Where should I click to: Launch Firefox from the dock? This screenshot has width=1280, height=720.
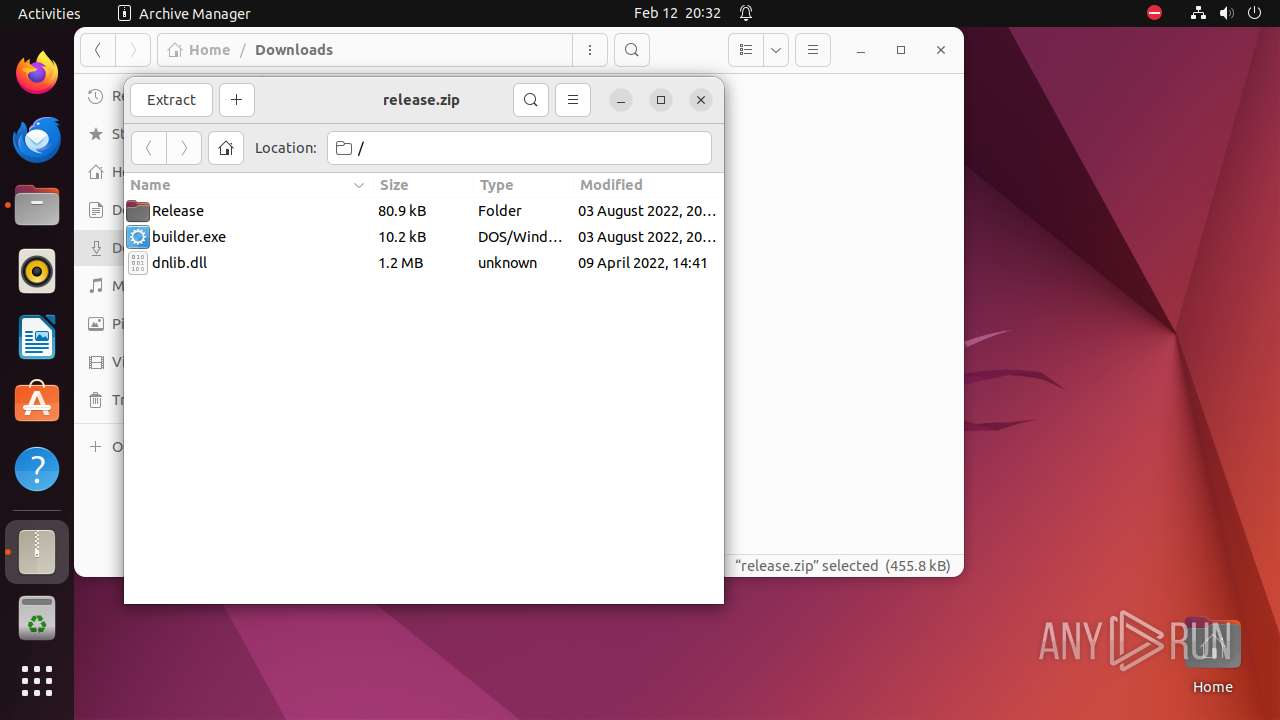pyautogui.click(x=37, y=73)
